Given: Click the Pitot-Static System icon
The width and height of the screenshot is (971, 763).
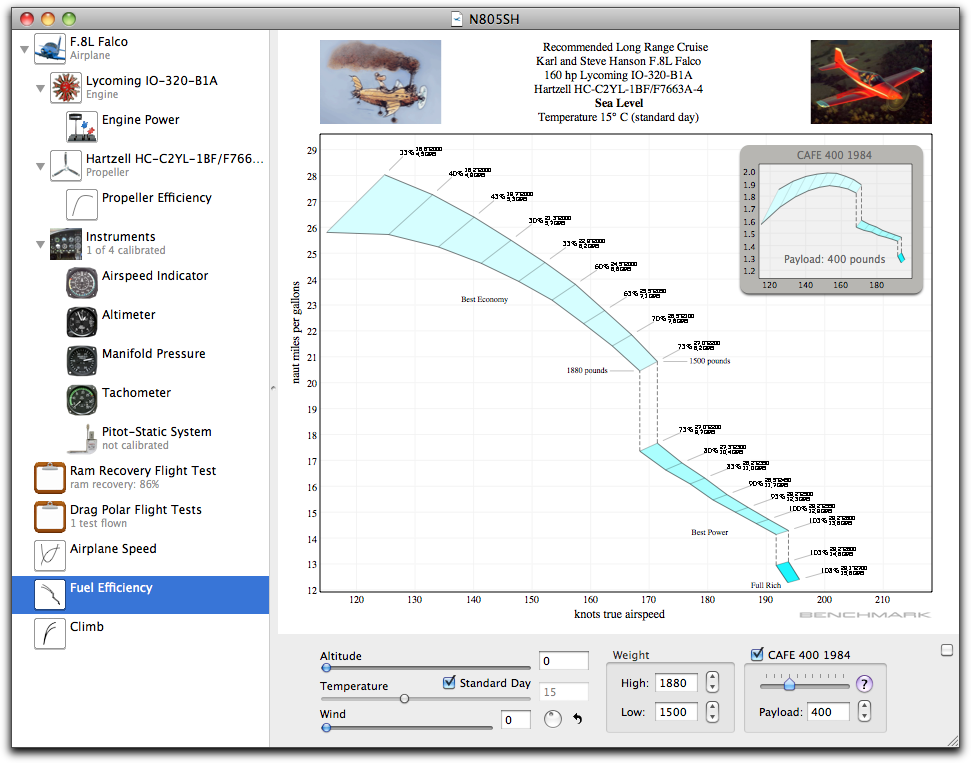Looking at the screenshot, I should click(82, 438).
